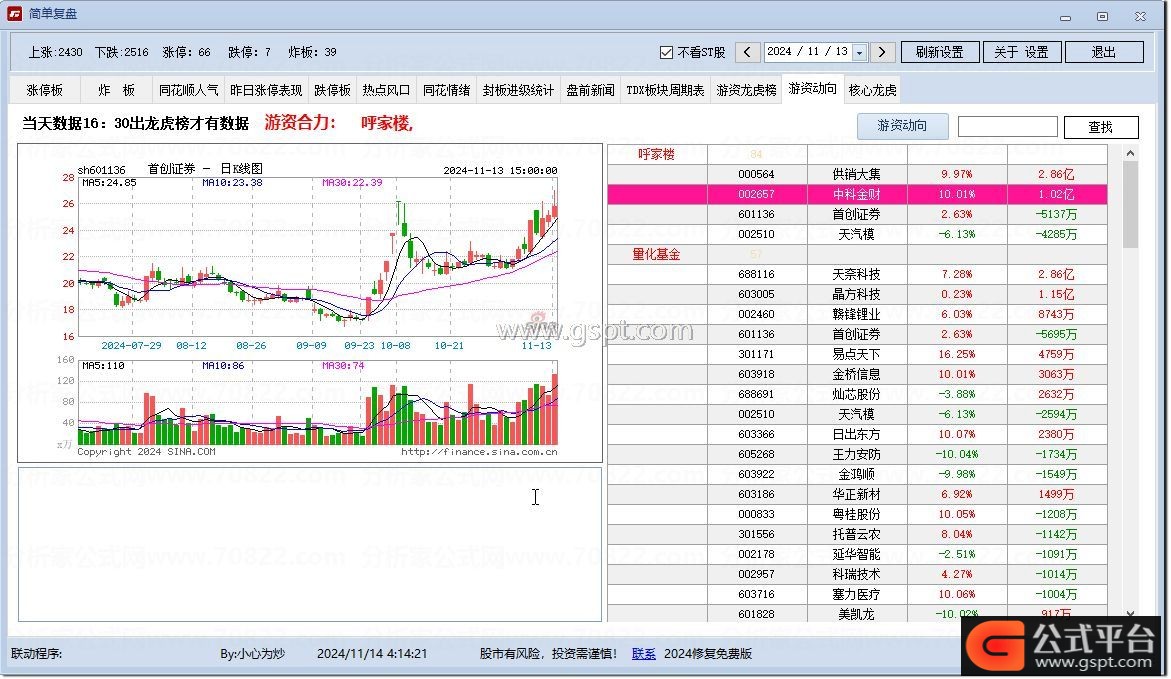Select the 热点风口 tab
This screenshot has width=1171, height=679.
pyautogui.click(x=386, y=90)
